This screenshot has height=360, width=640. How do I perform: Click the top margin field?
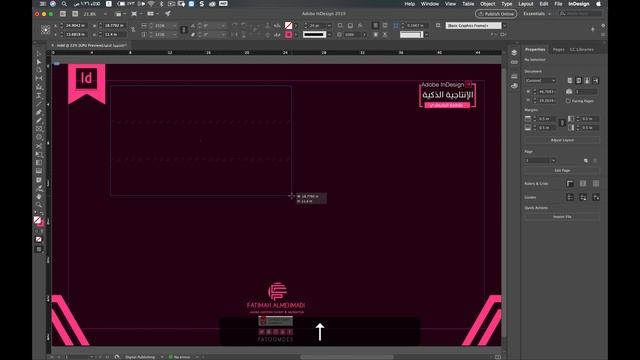546,119
